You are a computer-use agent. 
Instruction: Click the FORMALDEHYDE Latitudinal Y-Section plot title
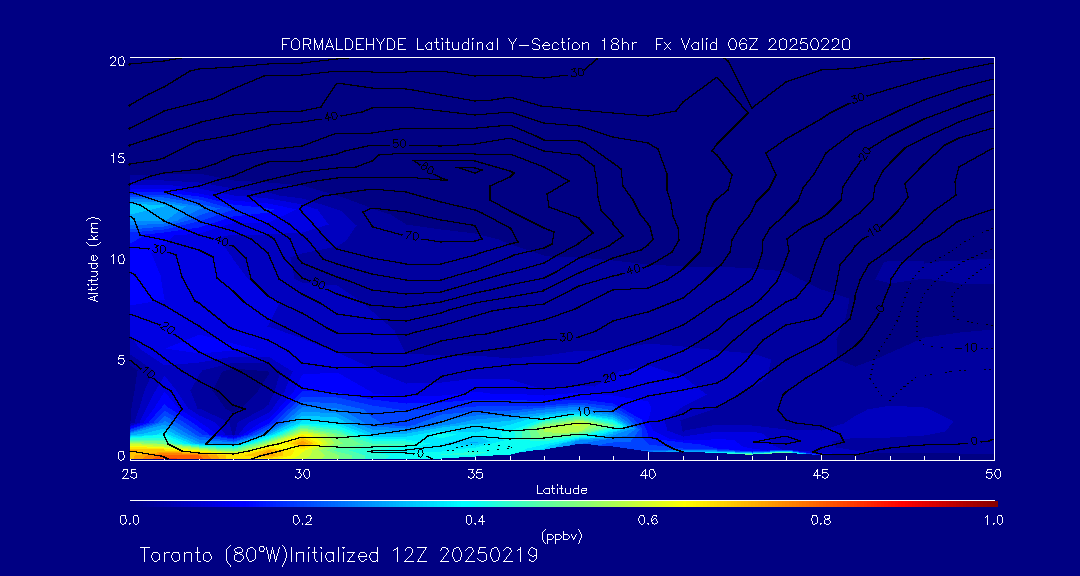click(566, 45)
